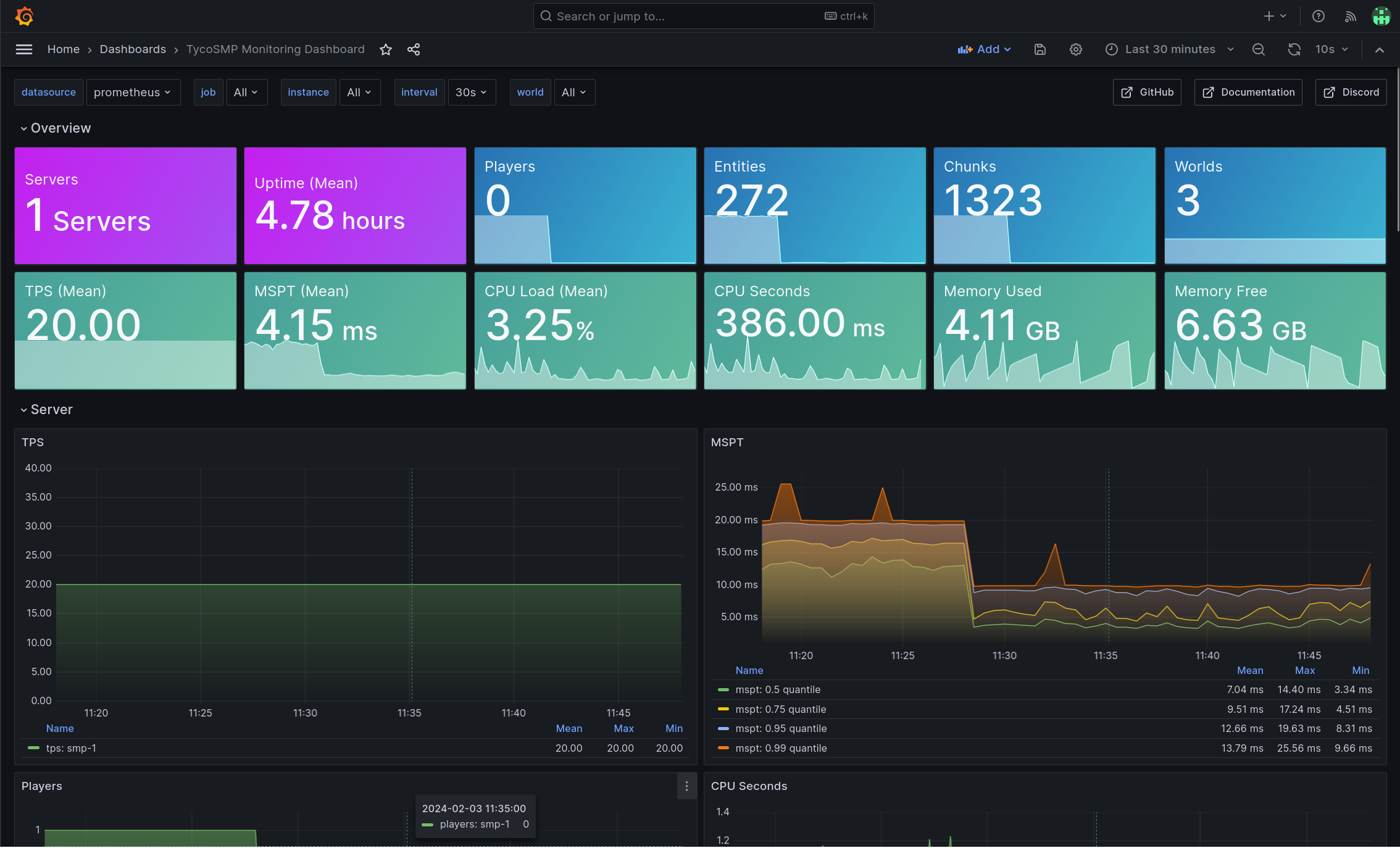The image size is (1400, 848).
Task: Click the Chunks stat panel title
Action: point(970,167)
